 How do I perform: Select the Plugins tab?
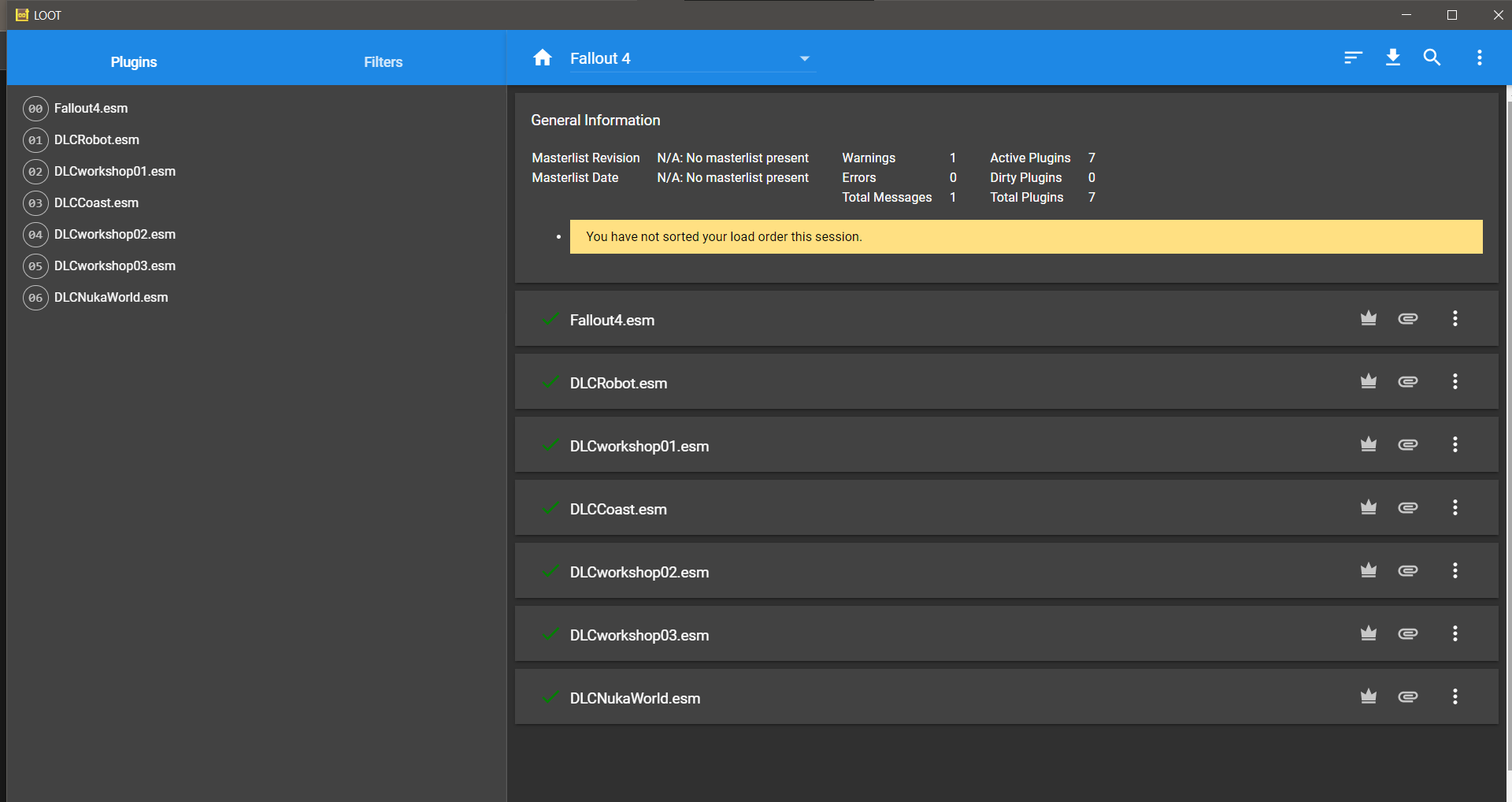click(x=134, y=61)
